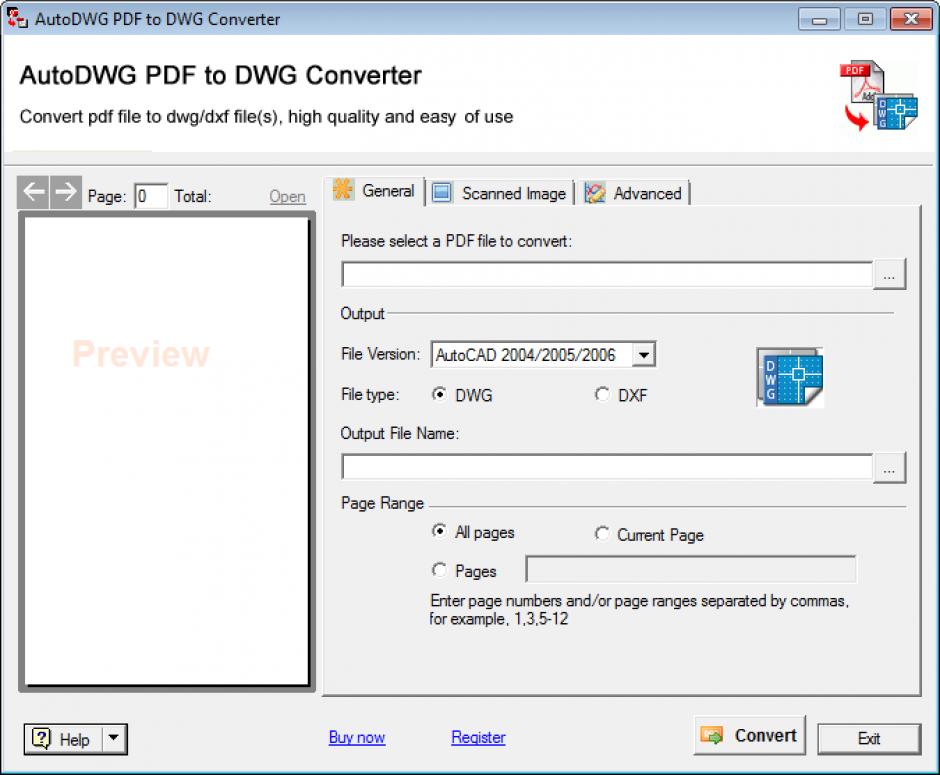Click the question mark Help icon
Viewport: 940px width, 775px height.
pyautogui.click(x=41, y=738)
